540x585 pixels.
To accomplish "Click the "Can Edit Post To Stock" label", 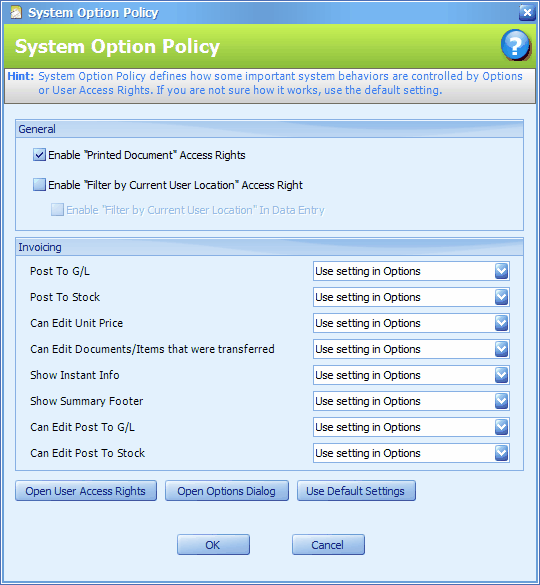I will point(88,453).
